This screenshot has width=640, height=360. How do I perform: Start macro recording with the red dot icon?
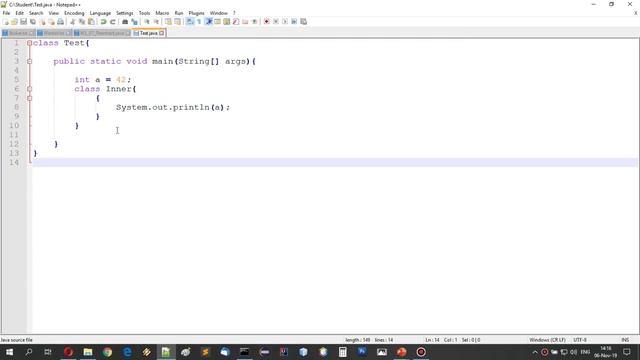267,22
